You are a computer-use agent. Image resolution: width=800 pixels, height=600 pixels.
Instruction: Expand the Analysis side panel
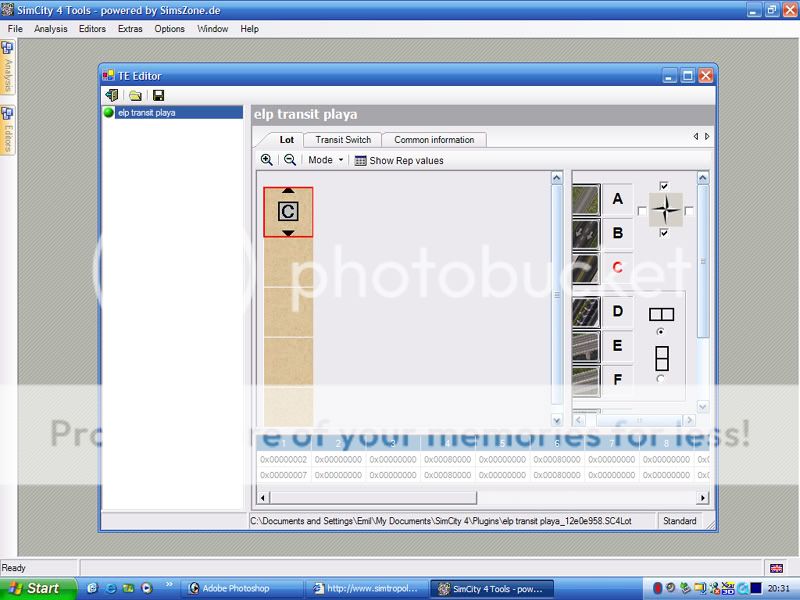(x=7, y=68)
